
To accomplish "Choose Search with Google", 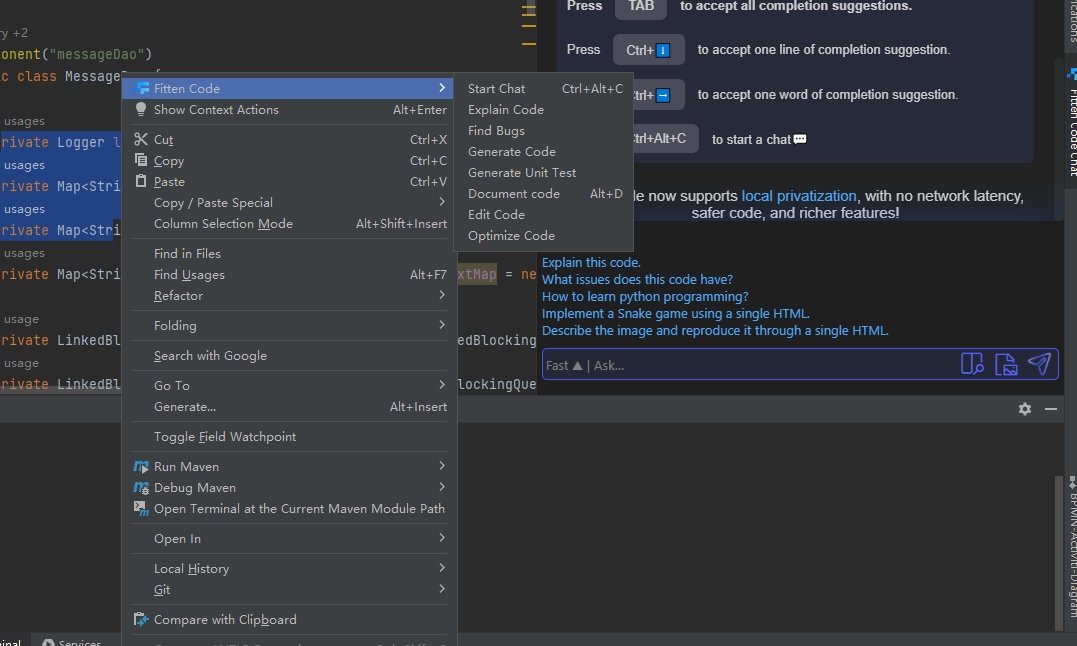I will (x=289, y=356).
